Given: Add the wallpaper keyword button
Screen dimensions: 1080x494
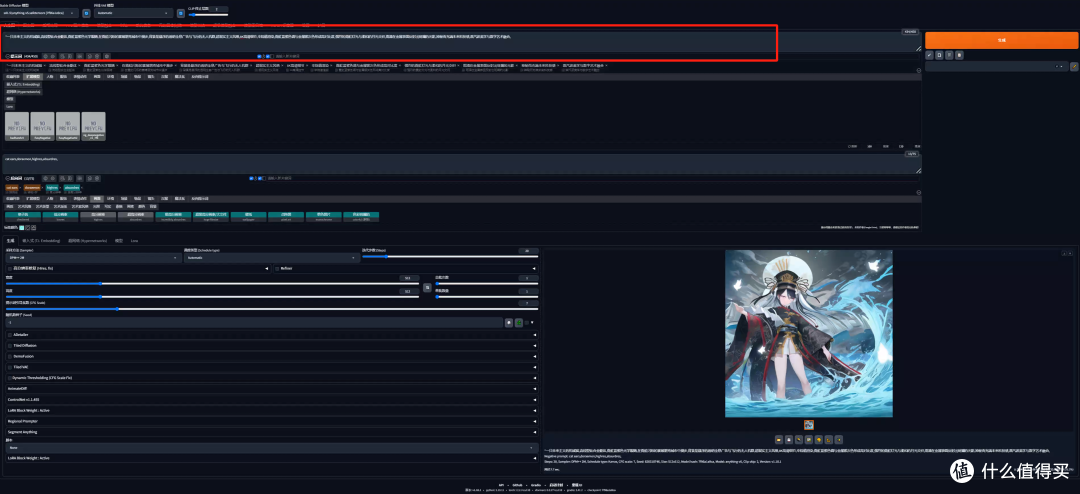Looking at the screenshot, I should (249, 216).
